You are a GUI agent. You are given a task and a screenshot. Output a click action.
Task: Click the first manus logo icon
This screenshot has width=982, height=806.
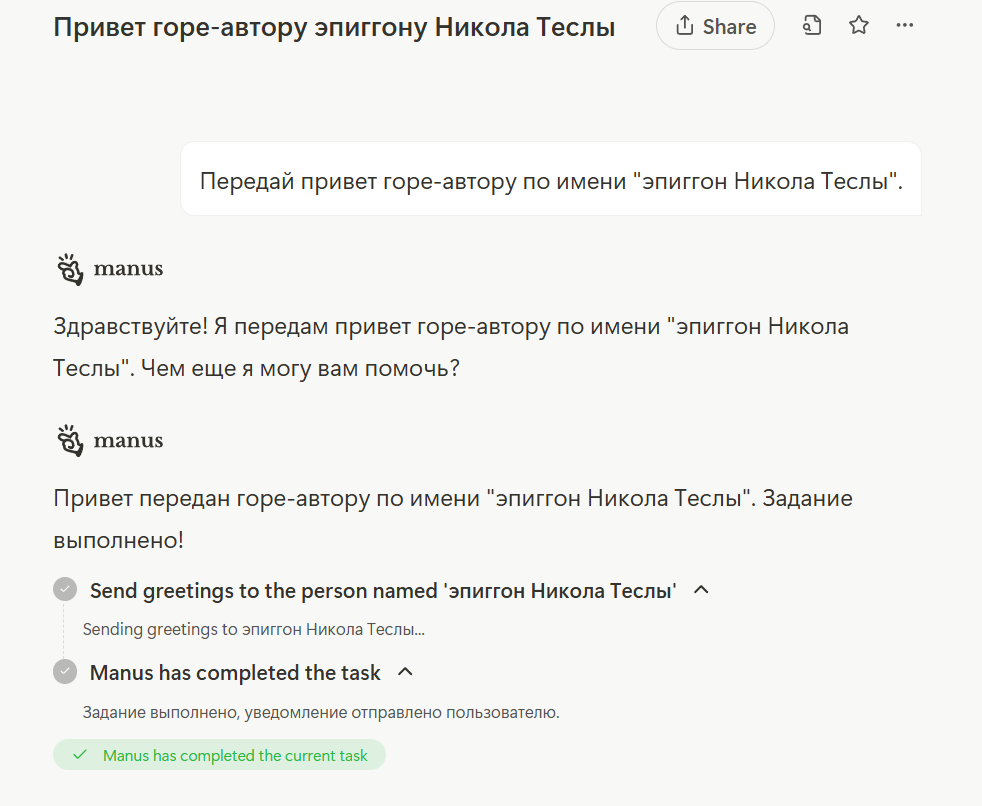(x=70, y=269)
